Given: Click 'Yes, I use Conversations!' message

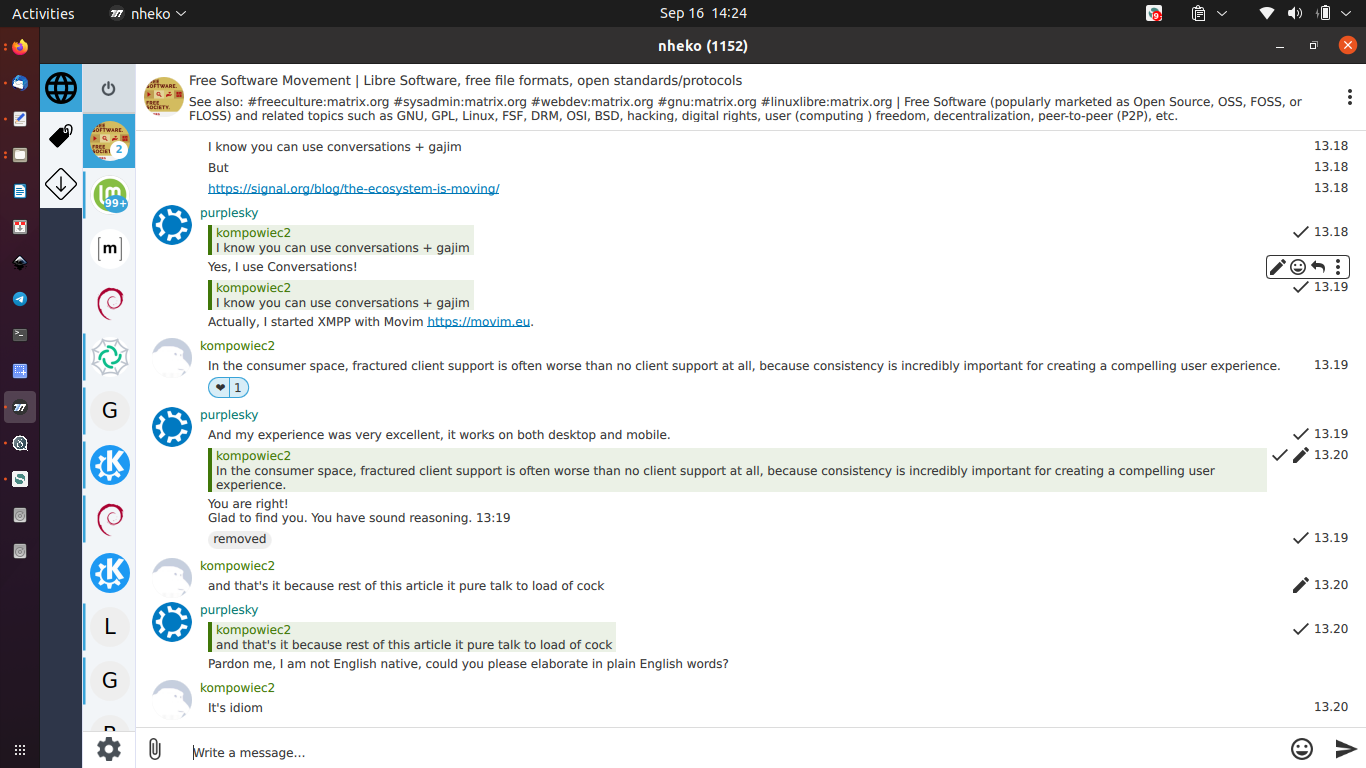Looking at the screenshot, I should 282,267.
